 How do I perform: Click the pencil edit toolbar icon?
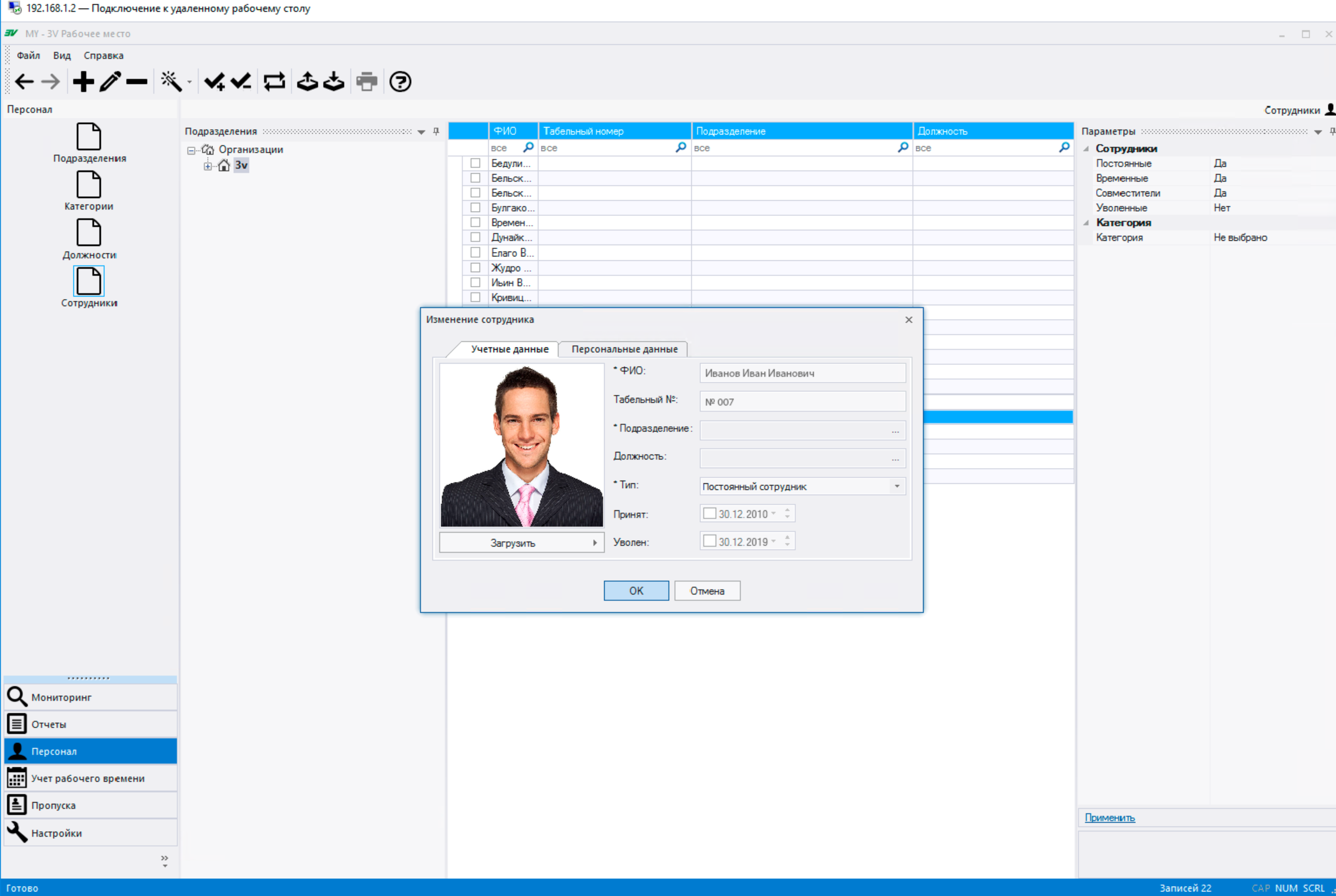click(110, 82)
